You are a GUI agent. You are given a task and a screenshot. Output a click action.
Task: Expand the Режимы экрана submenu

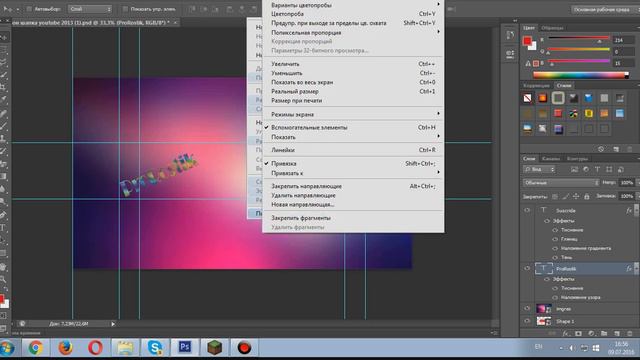353,114
